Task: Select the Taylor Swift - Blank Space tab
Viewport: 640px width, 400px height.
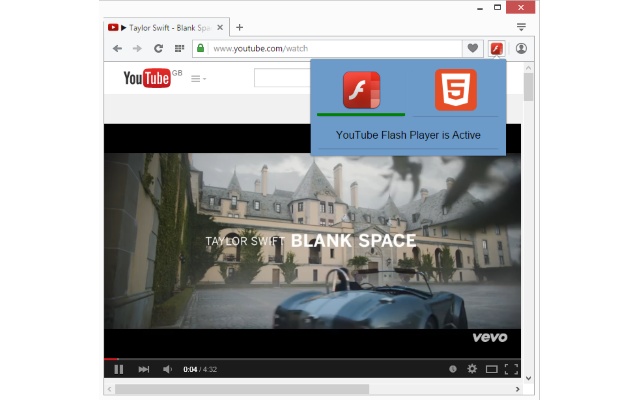Action: 167,27
